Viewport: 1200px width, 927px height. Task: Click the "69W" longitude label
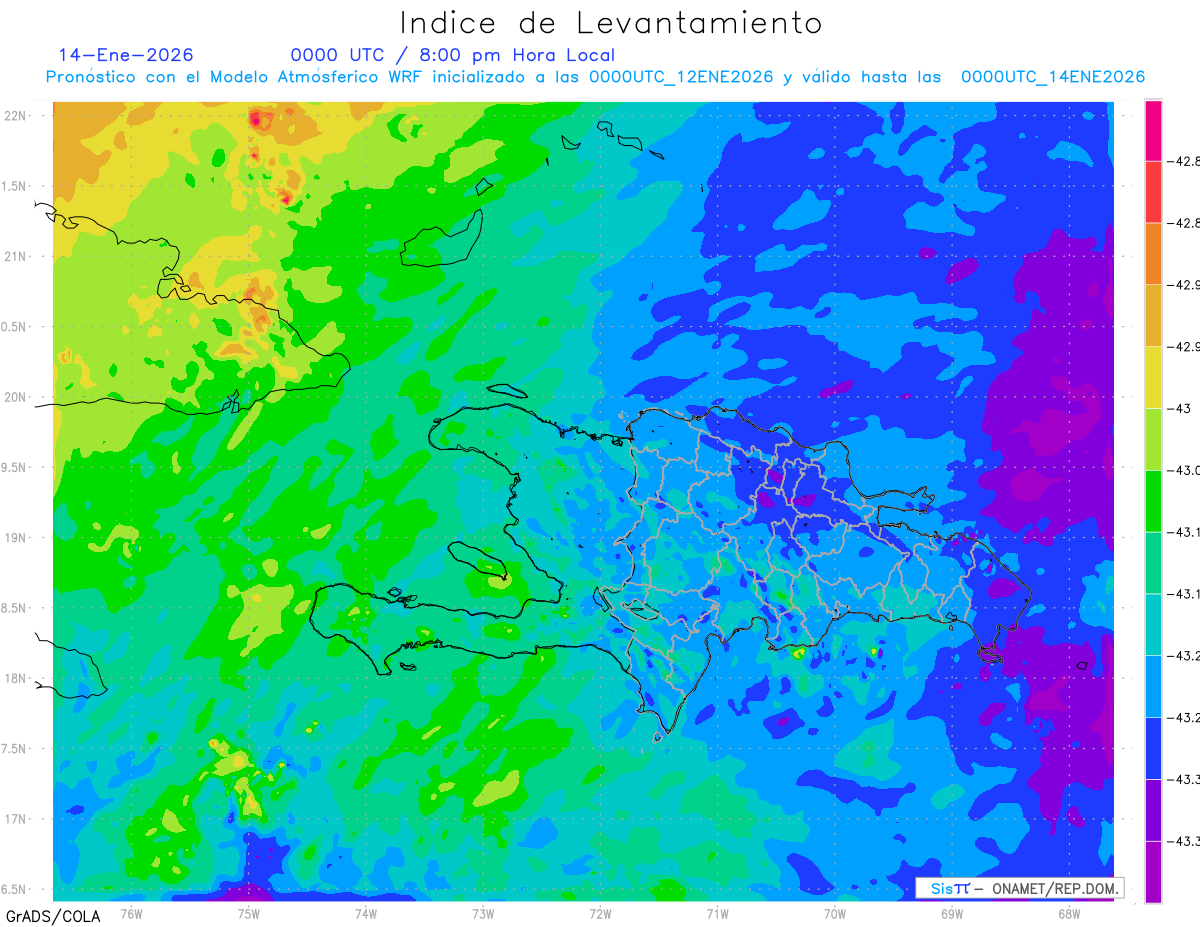952,913
